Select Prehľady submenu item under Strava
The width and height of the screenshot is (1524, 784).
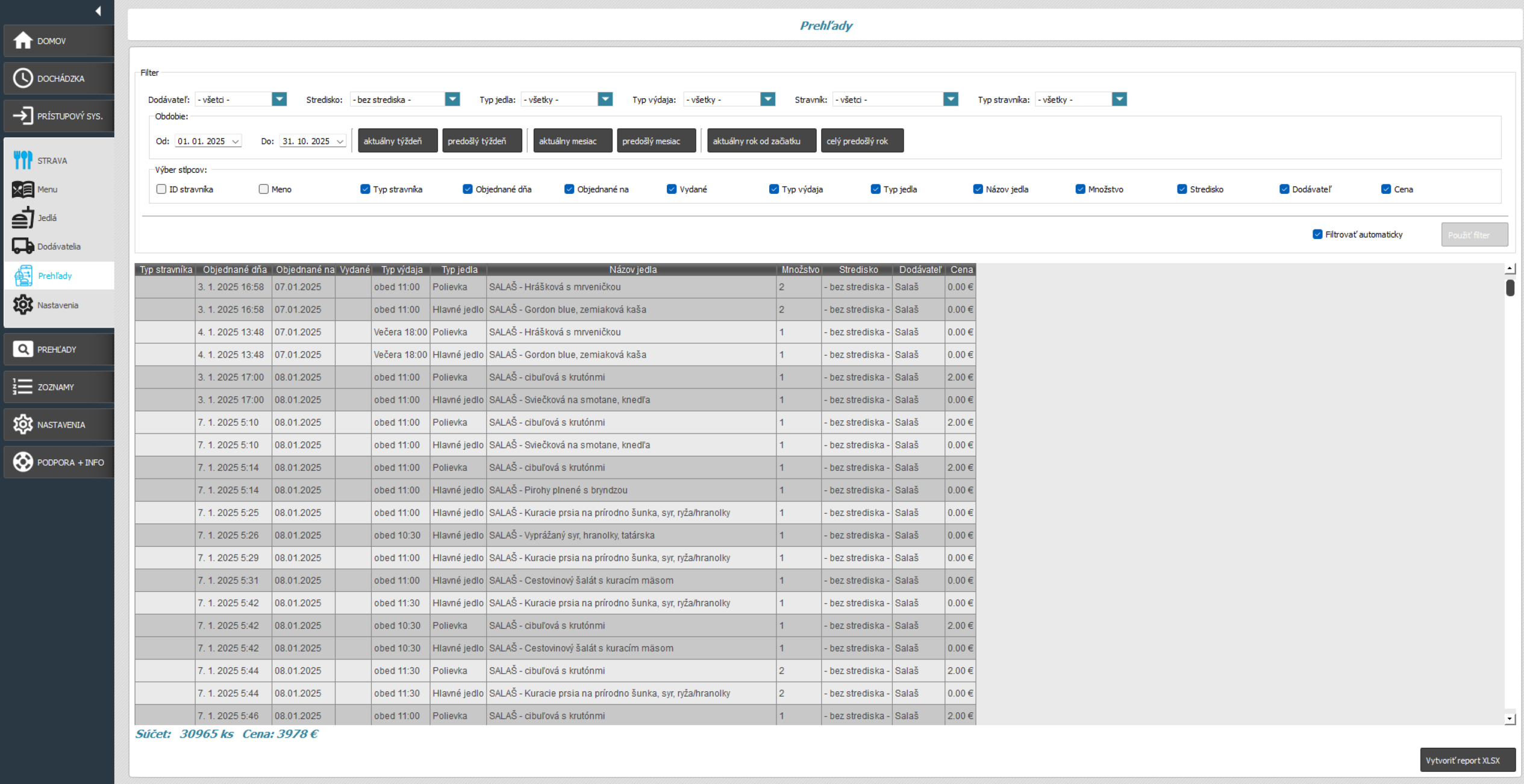pyautogui.click(x=54, y=276)
